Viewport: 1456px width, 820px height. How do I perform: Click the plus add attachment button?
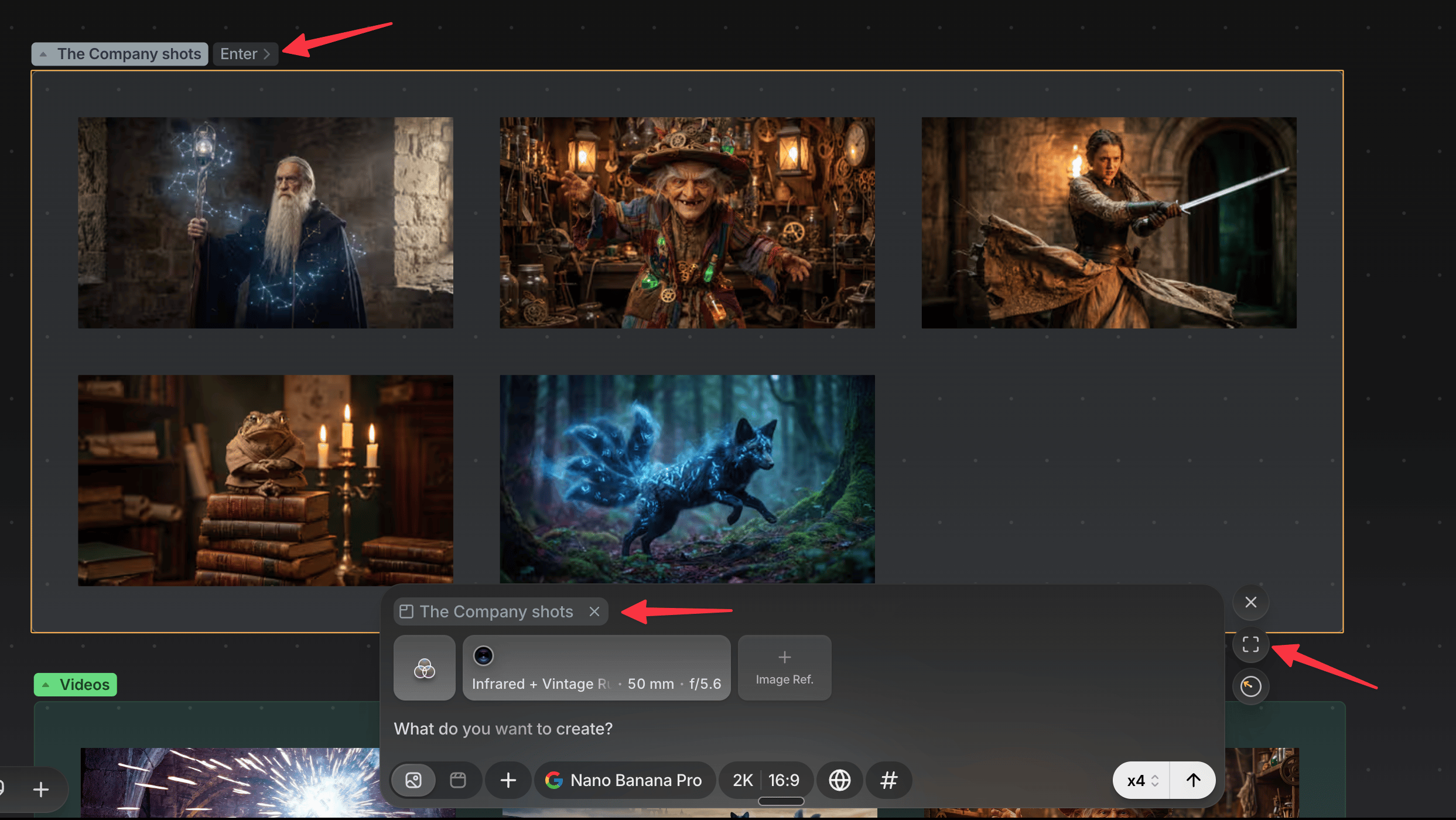tap(508, 780)
